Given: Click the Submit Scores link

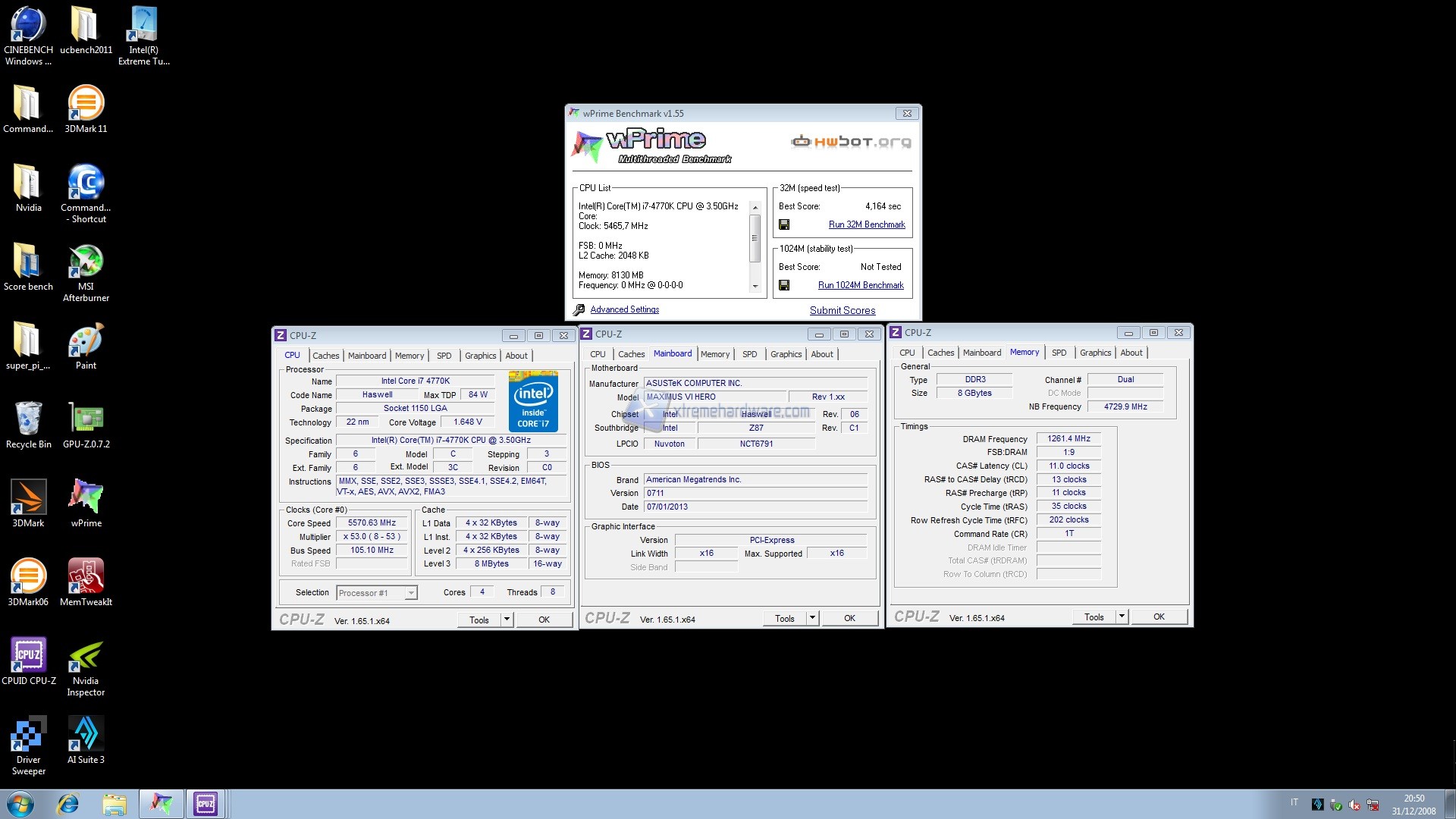Looking at the screenshot, I should 843,310.
